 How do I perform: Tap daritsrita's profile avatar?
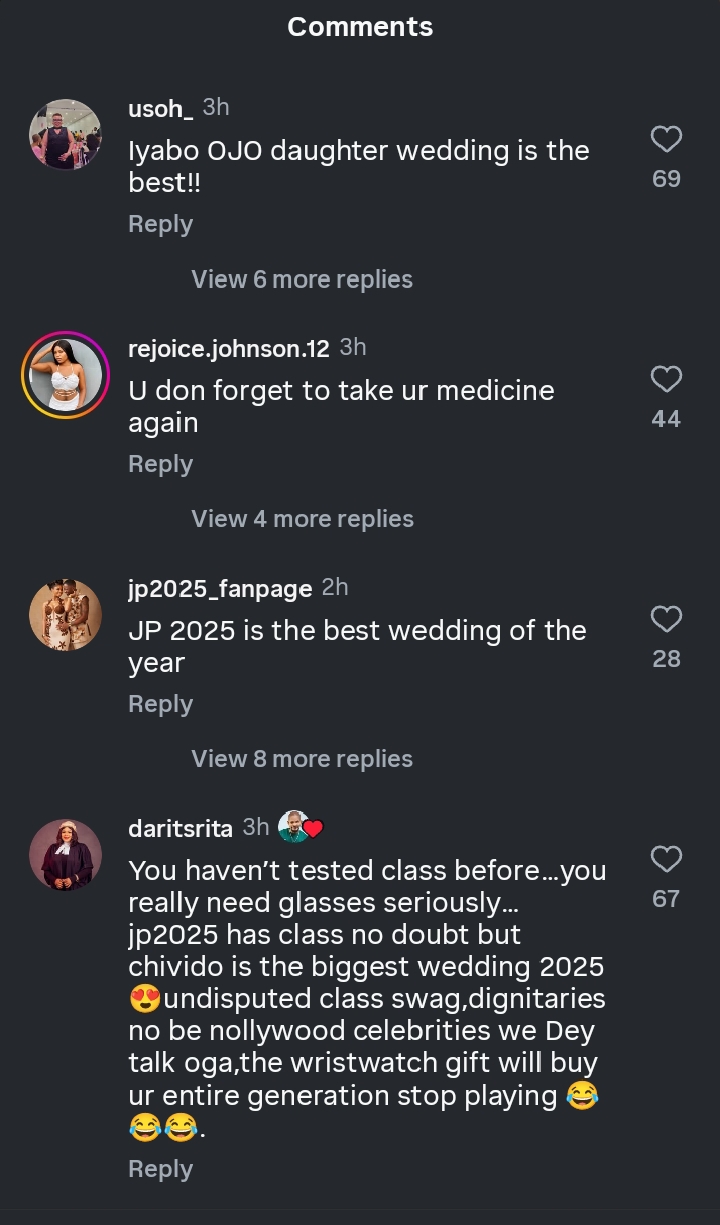coord(65,855)
